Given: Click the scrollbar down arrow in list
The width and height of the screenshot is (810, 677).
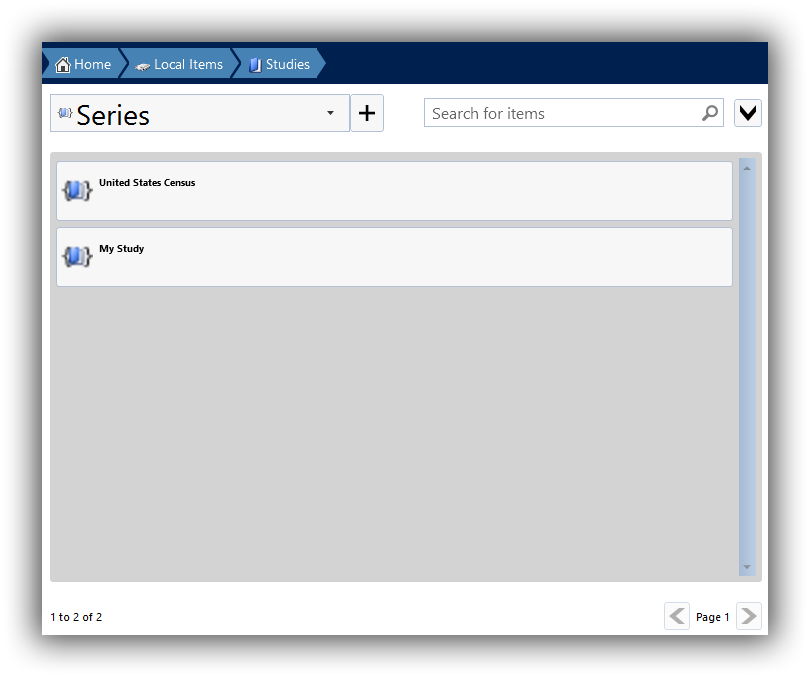Looking at the screenshot, I should [747, 567].
